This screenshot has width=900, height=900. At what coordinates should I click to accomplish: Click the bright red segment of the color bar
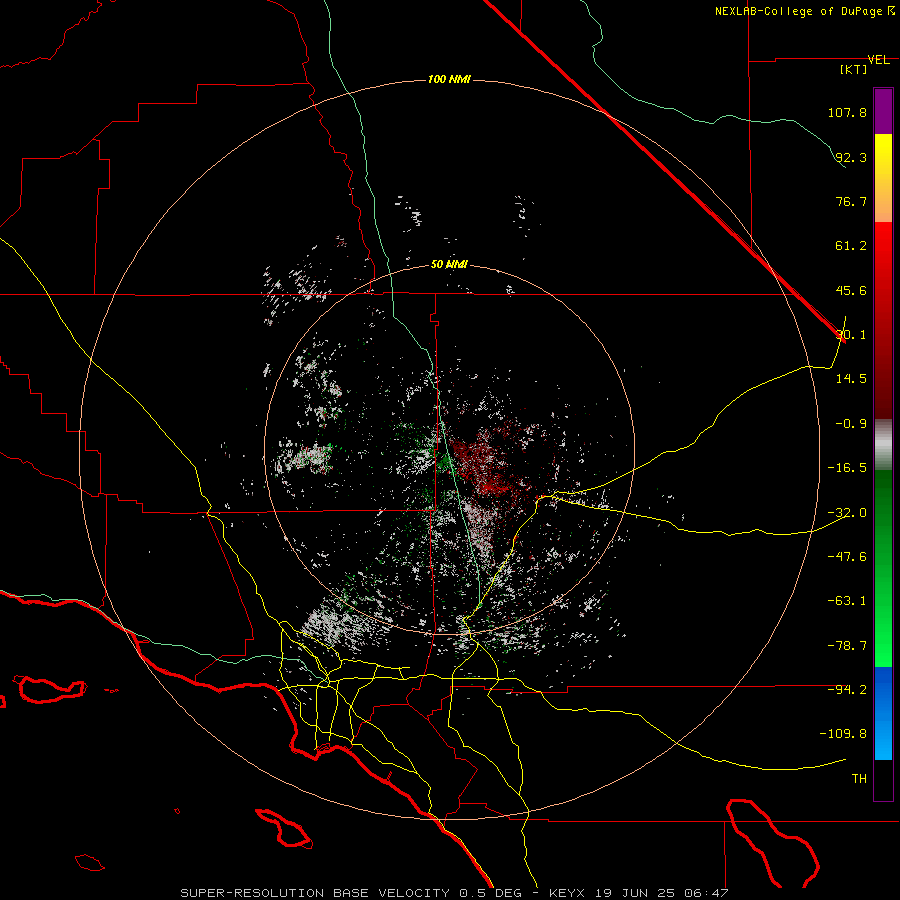click(883, 320)
